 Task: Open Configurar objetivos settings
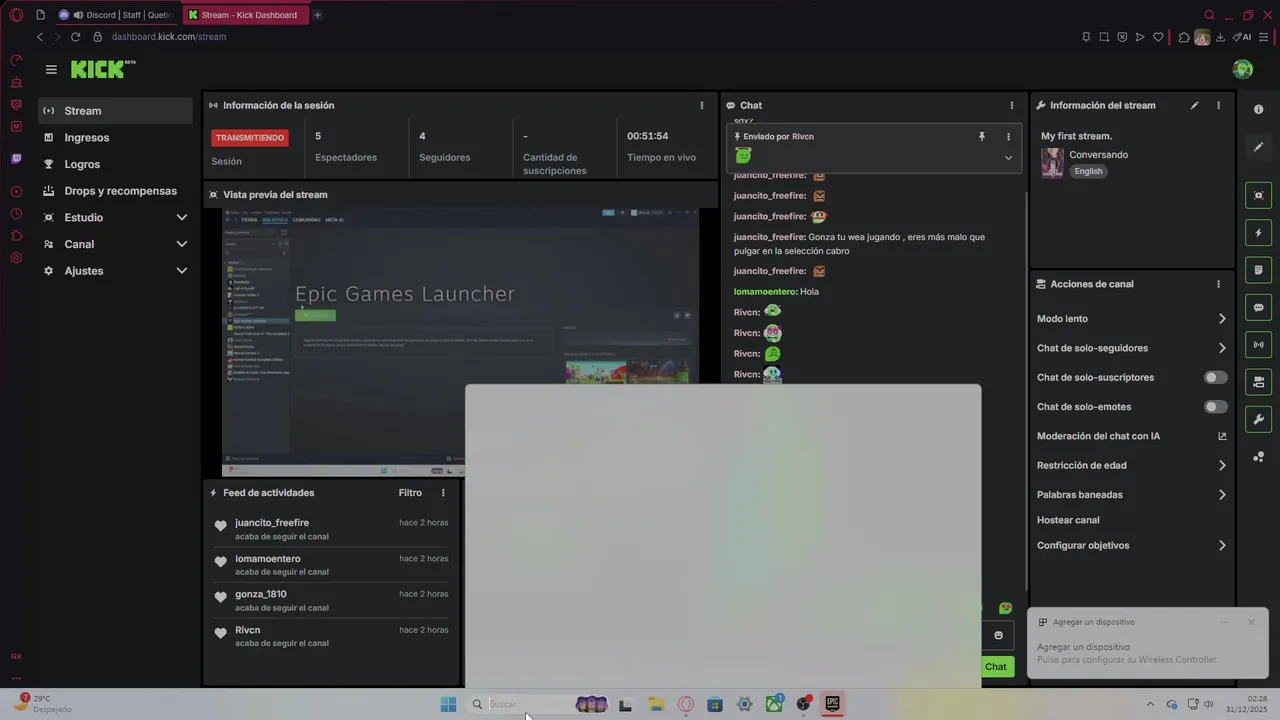click(x=1132, y=546)
